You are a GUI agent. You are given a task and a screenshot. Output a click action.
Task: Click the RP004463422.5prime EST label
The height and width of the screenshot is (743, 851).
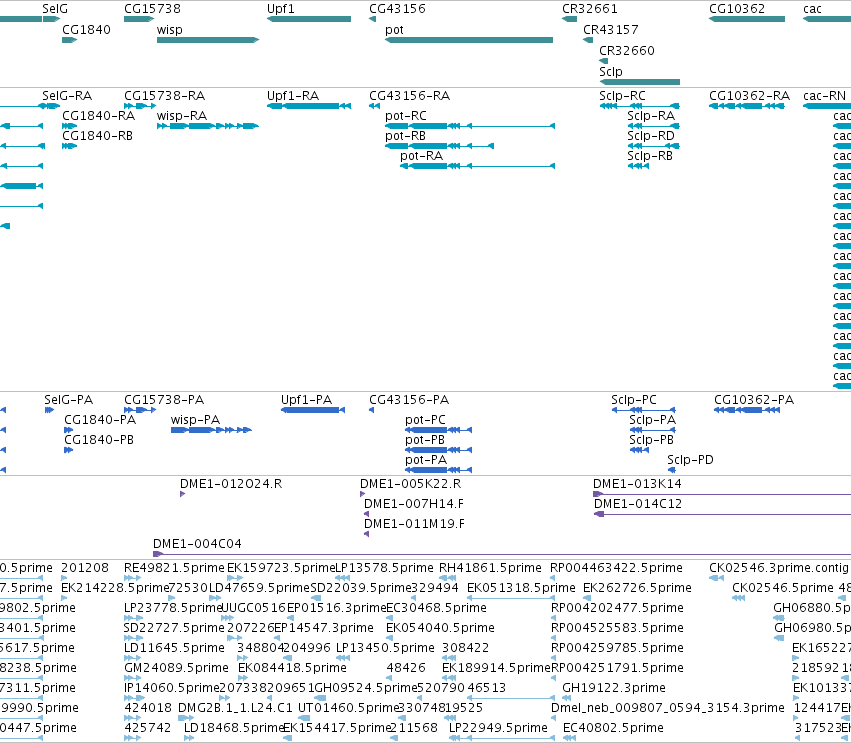(x=616, y=568)
